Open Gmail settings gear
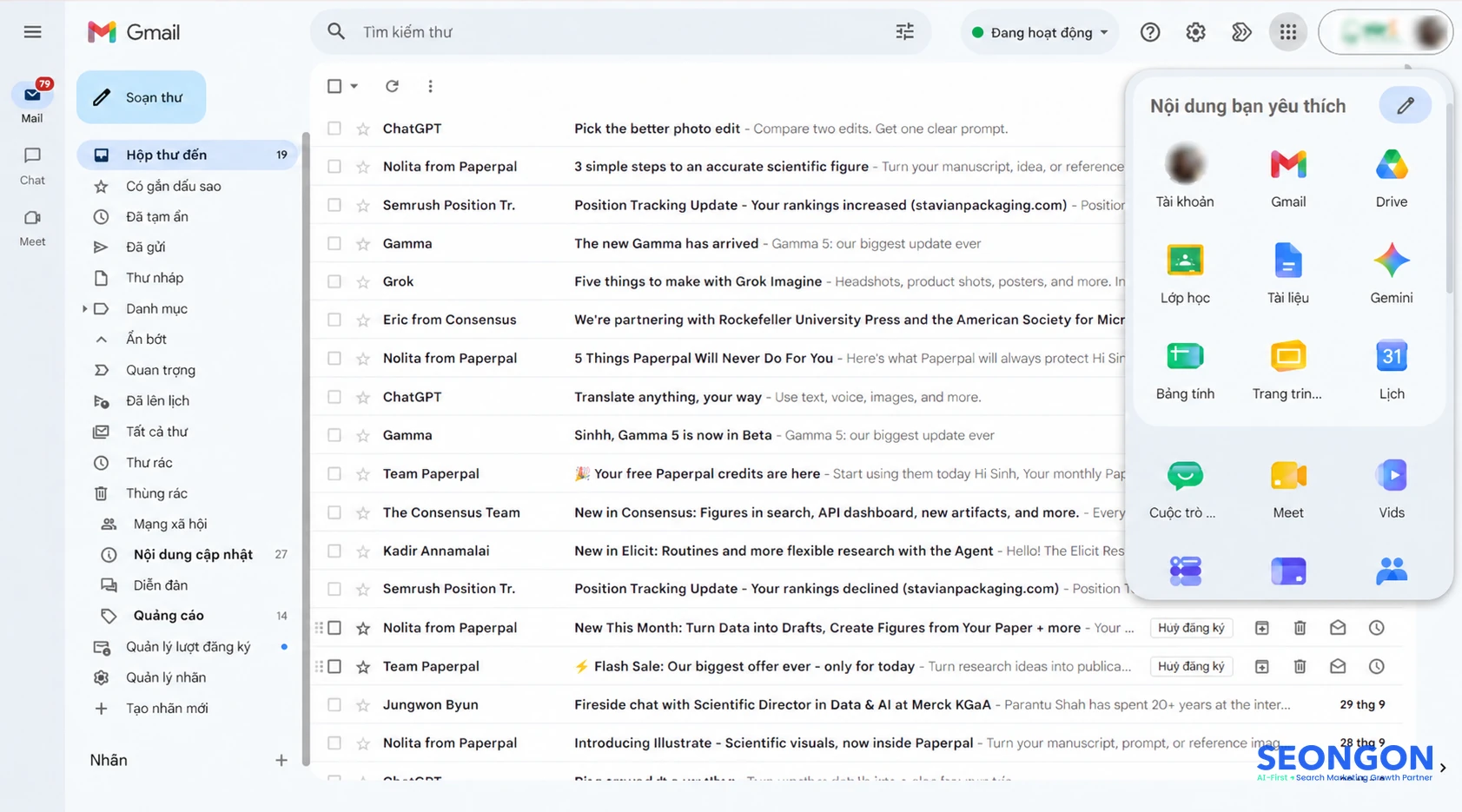Image resolution: width=1462 pixels, height=812 pixels. (1195, 32)
